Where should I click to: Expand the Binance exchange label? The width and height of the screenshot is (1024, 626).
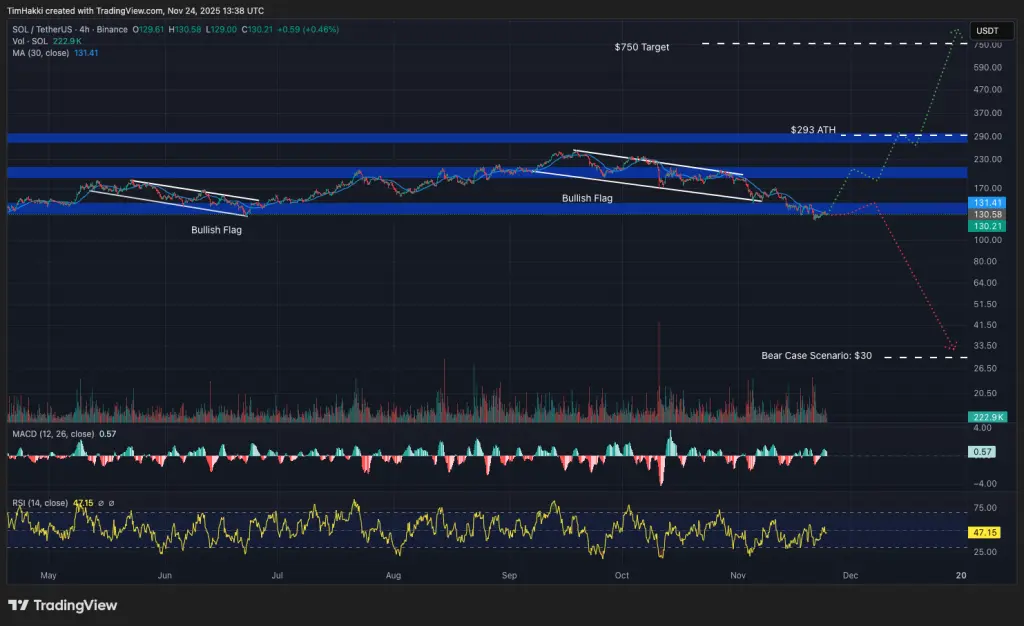click(112, 30)
